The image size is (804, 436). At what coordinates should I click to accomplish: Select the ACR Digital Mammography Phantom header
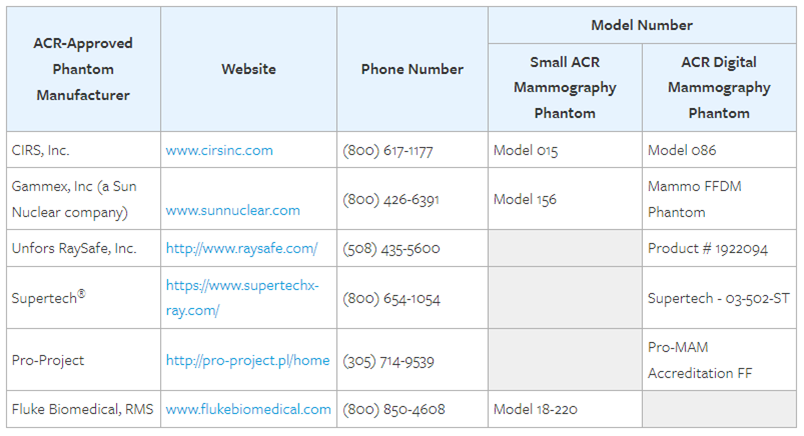[x=718, y=87]
